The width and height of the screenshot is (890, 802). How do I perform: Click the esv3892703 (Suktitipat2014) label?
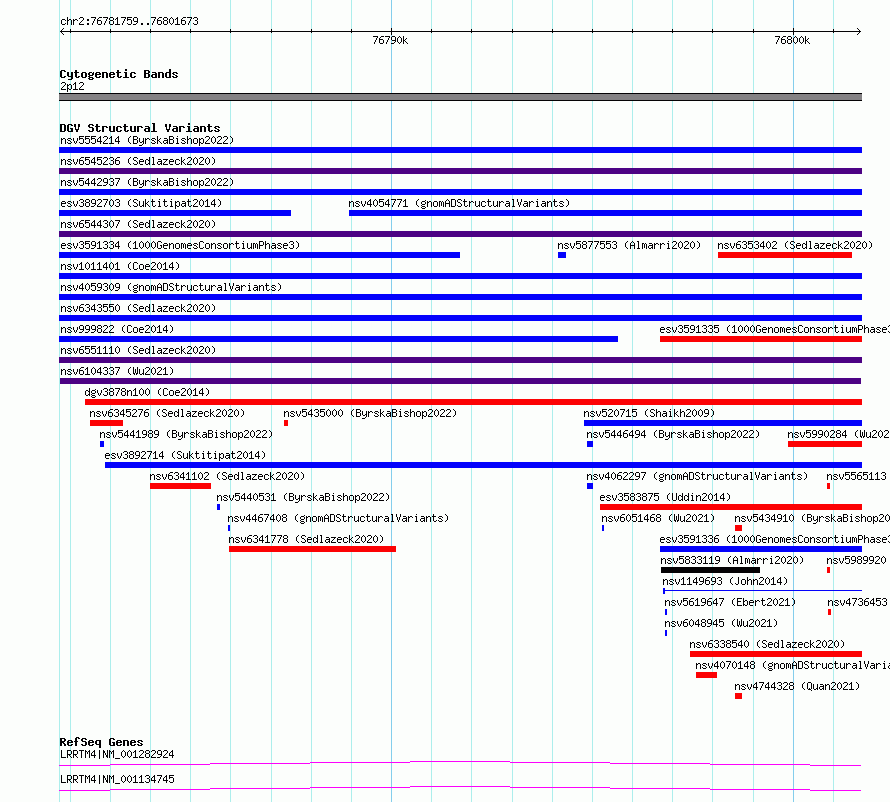point(141,203)
